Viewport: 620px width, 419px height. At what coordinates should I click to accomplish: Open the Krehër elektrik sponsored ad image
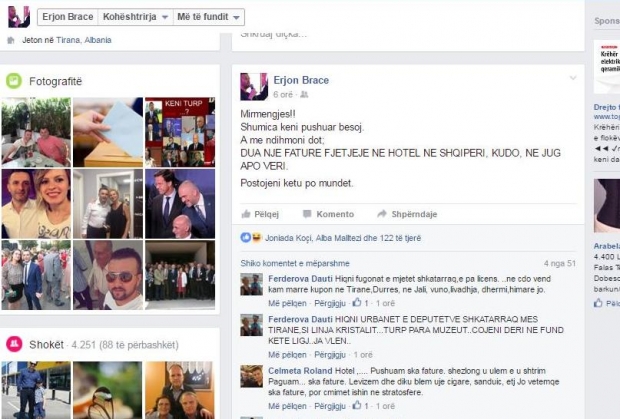point(607,66)
